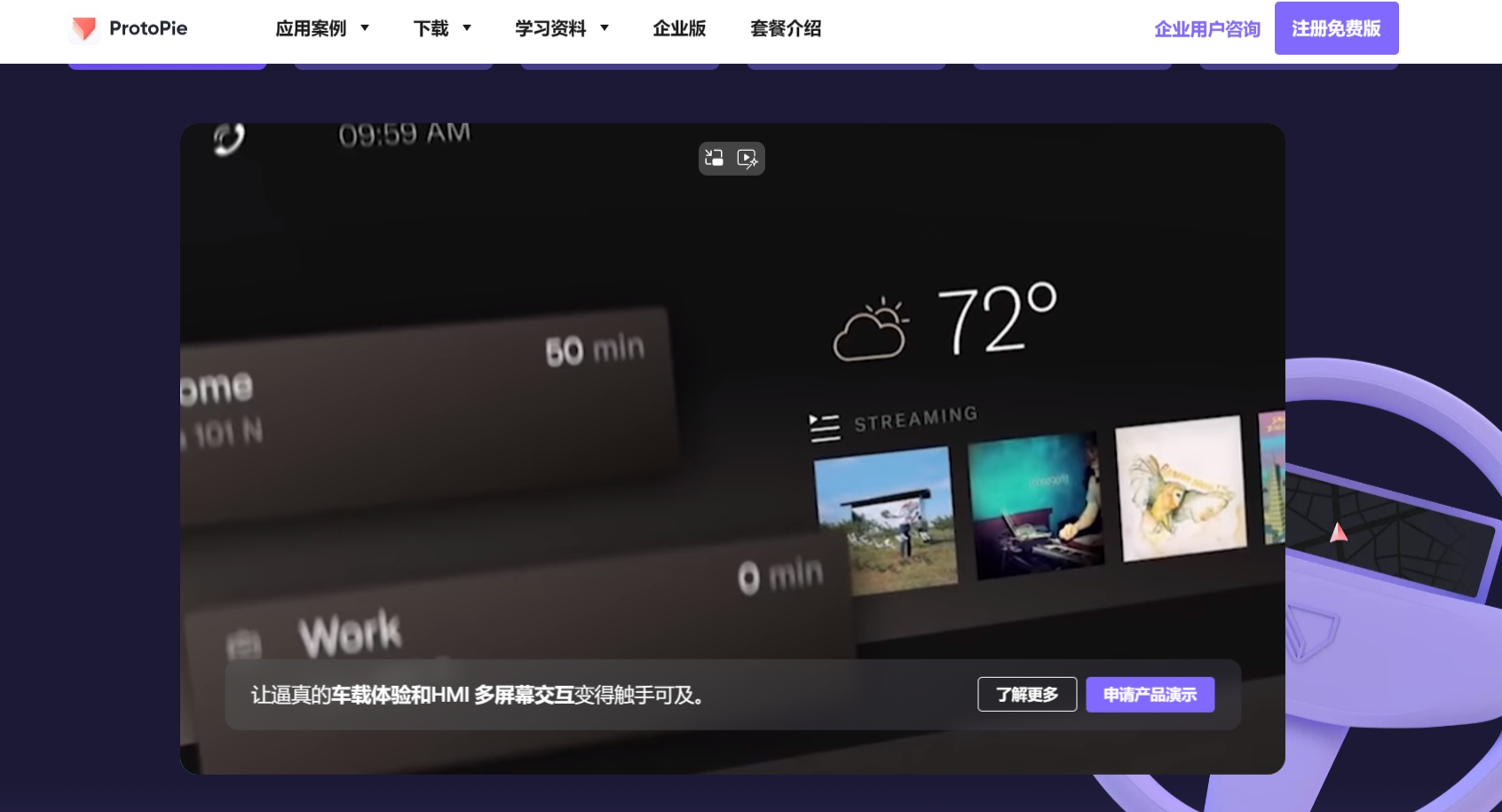The height and width of the screenshot is (812, 1502).
Task: Expand the 学习资料 dropdown arrow
Action: click(x=605, y=28)
